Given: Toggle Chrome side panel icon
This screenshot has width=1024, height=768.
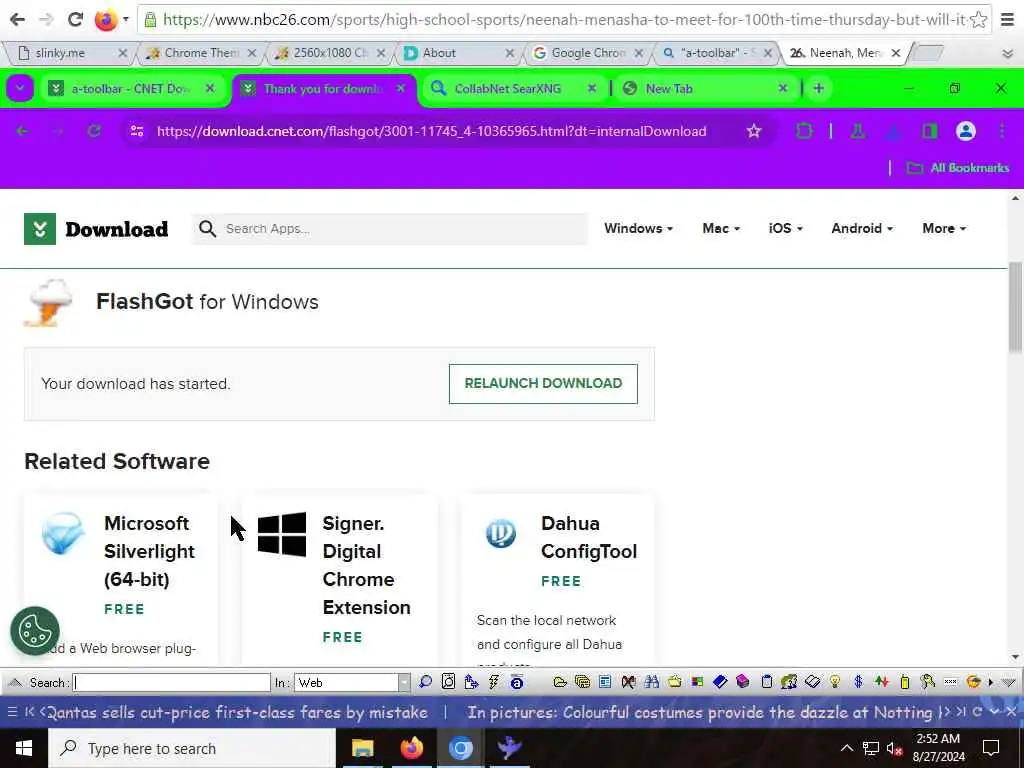Looking at the screenshot, I should click(x=929, y=131).
